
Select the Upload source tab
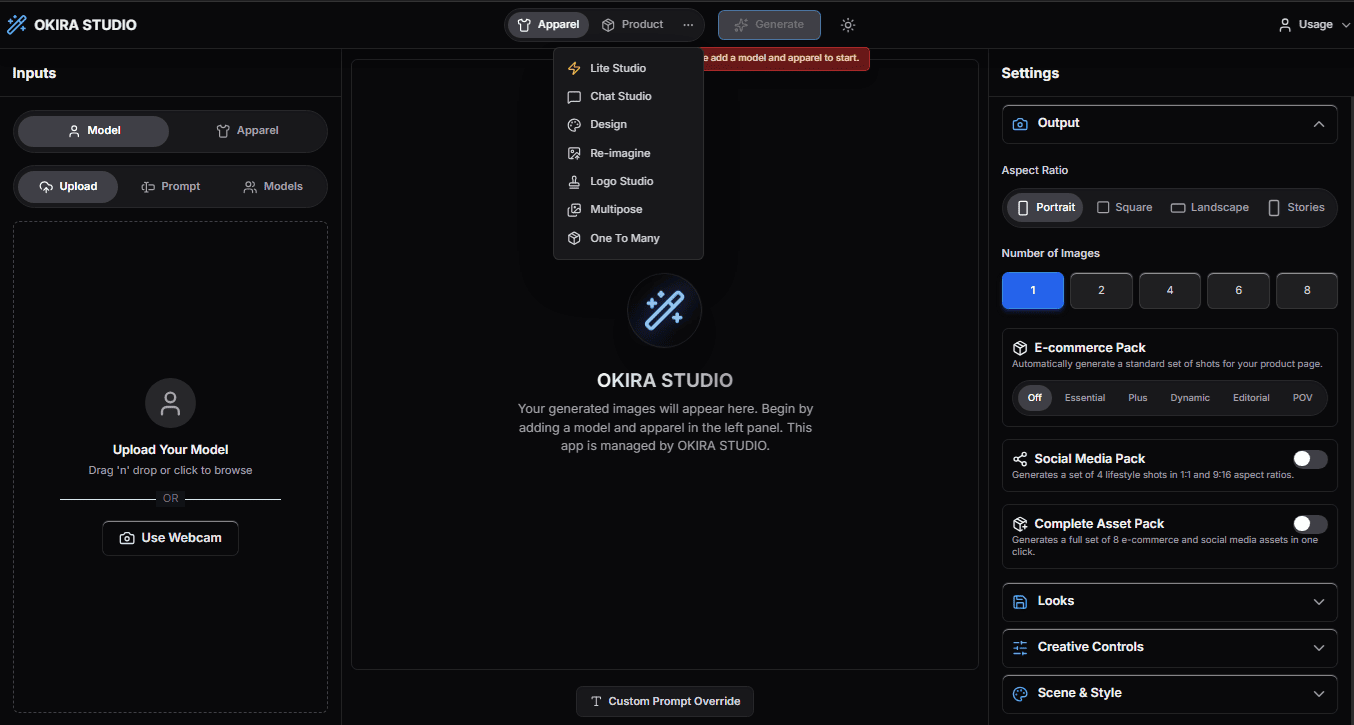pyautogui.click(x=68, y=187)
